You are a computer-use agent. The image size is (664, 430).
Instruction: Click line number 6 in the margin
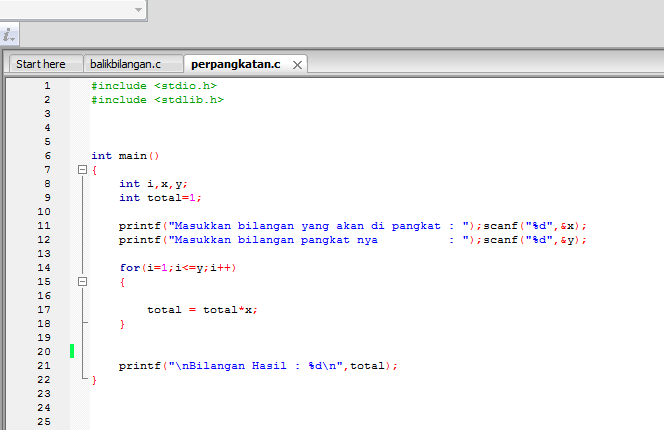[47, 156]
